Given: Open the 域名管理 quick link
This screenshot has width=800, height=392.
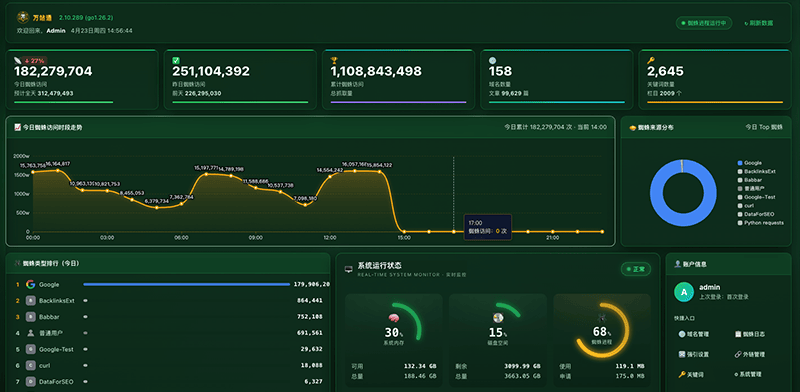Looking at the screenshot, I should (x=693, y=334).
